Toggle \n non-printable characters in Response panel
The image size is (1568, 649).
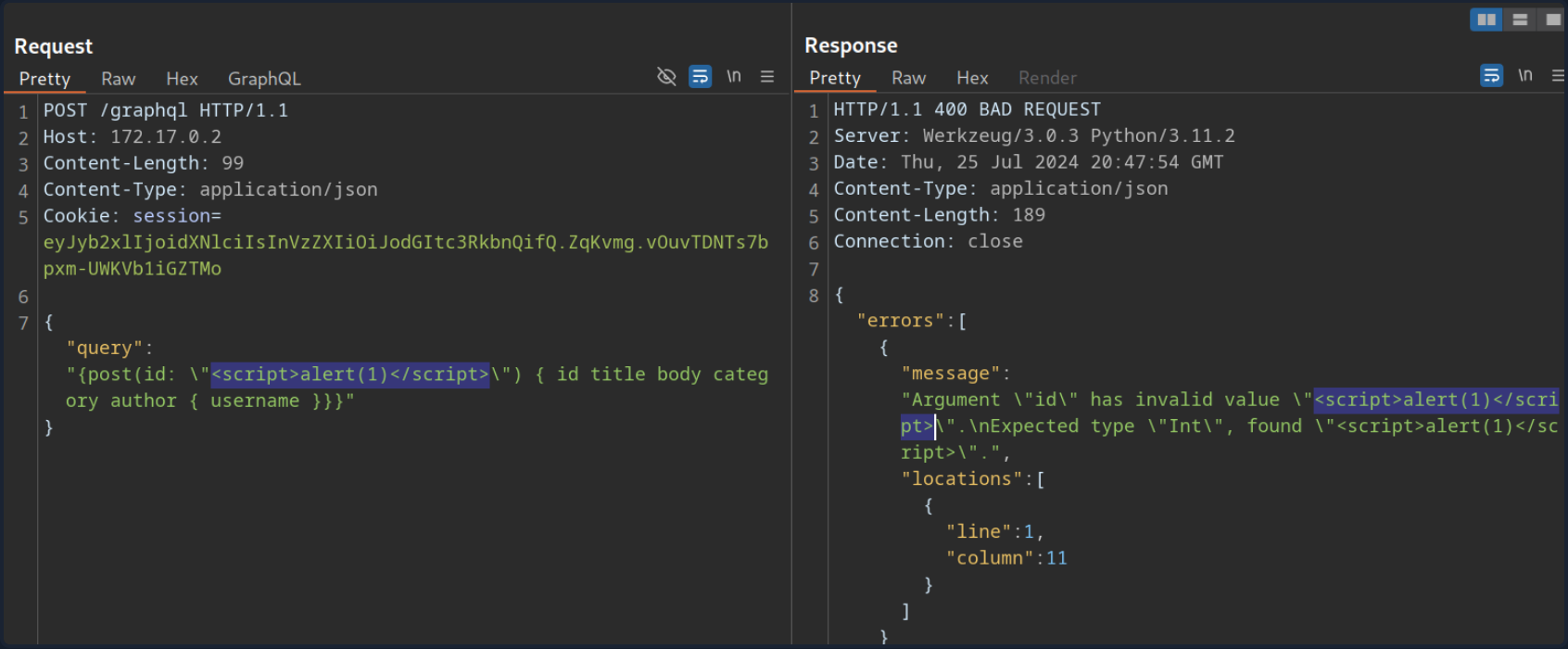[x=1525, y=75]
